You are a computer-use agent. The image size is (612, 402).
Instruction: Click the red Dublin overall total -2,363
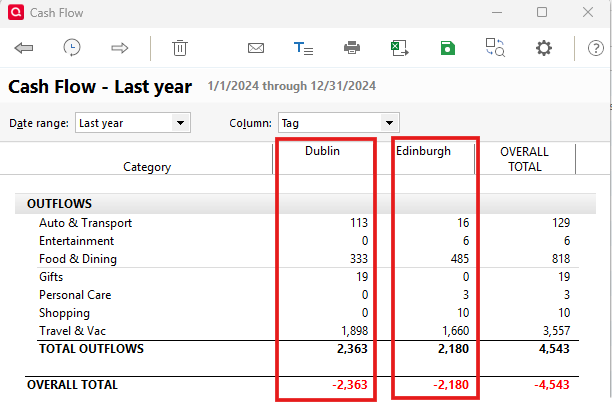coord(350,385)
